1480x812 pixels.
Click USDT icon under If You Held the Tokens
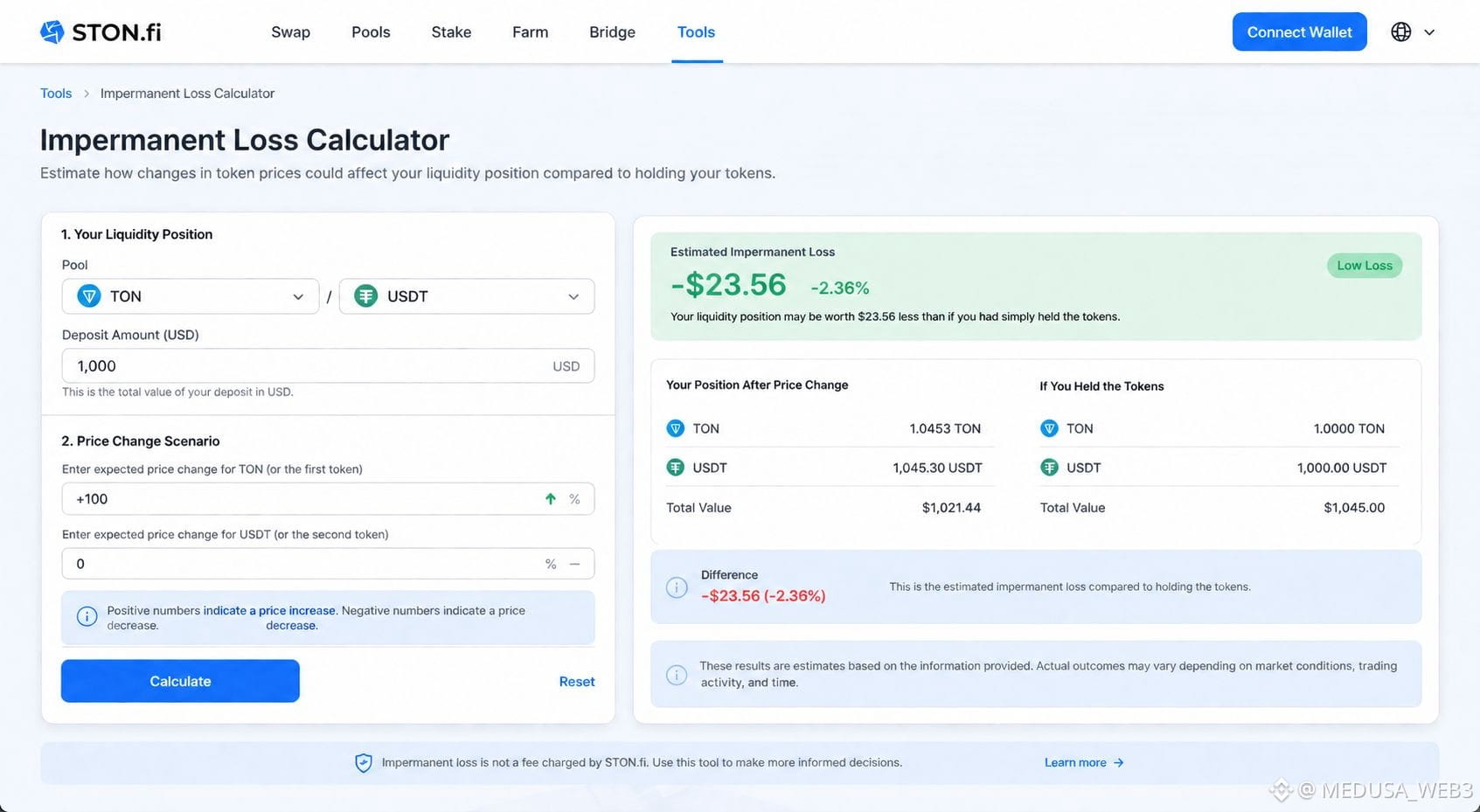coord(1049,468)
